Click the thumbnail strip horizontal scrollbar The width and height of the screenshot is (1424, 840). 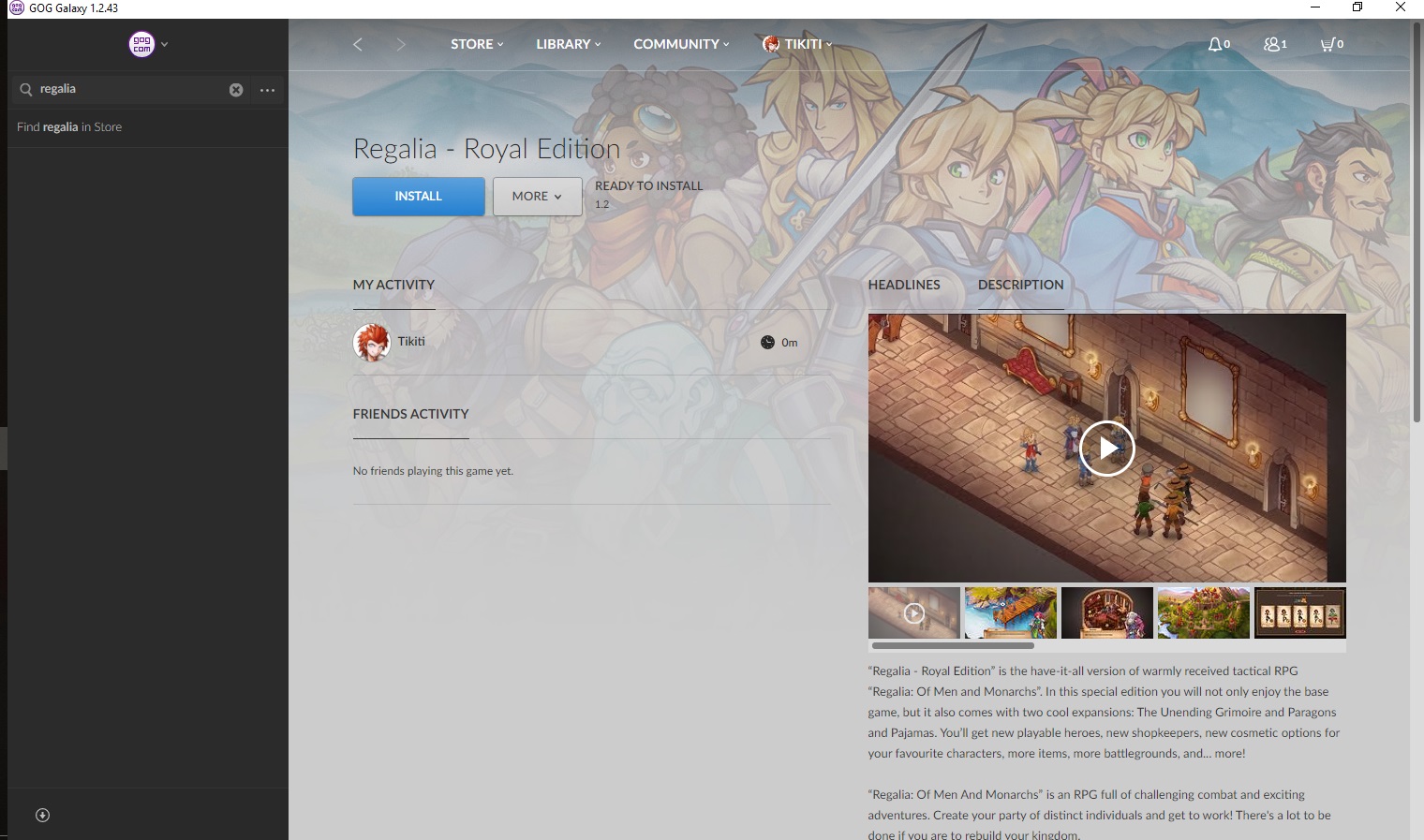point(953,645)
